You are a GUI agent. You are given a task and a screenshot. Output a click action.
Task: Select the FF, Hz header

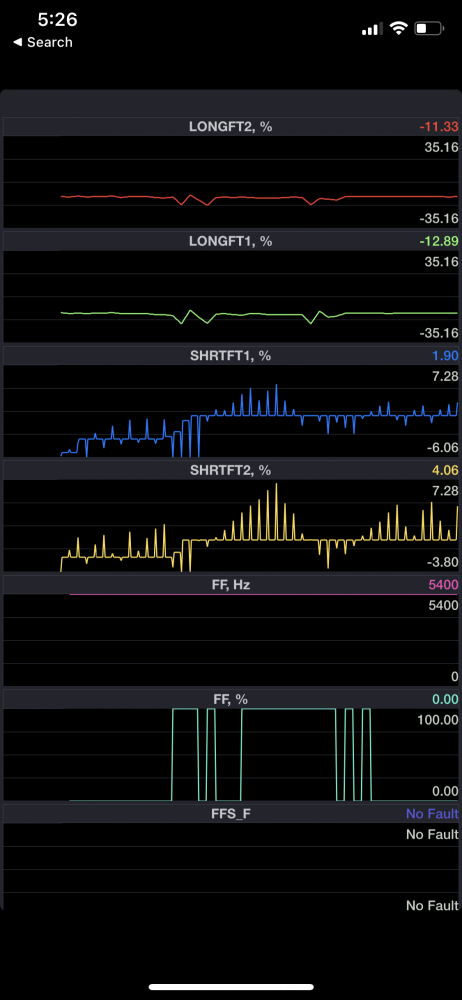point(230,584)
